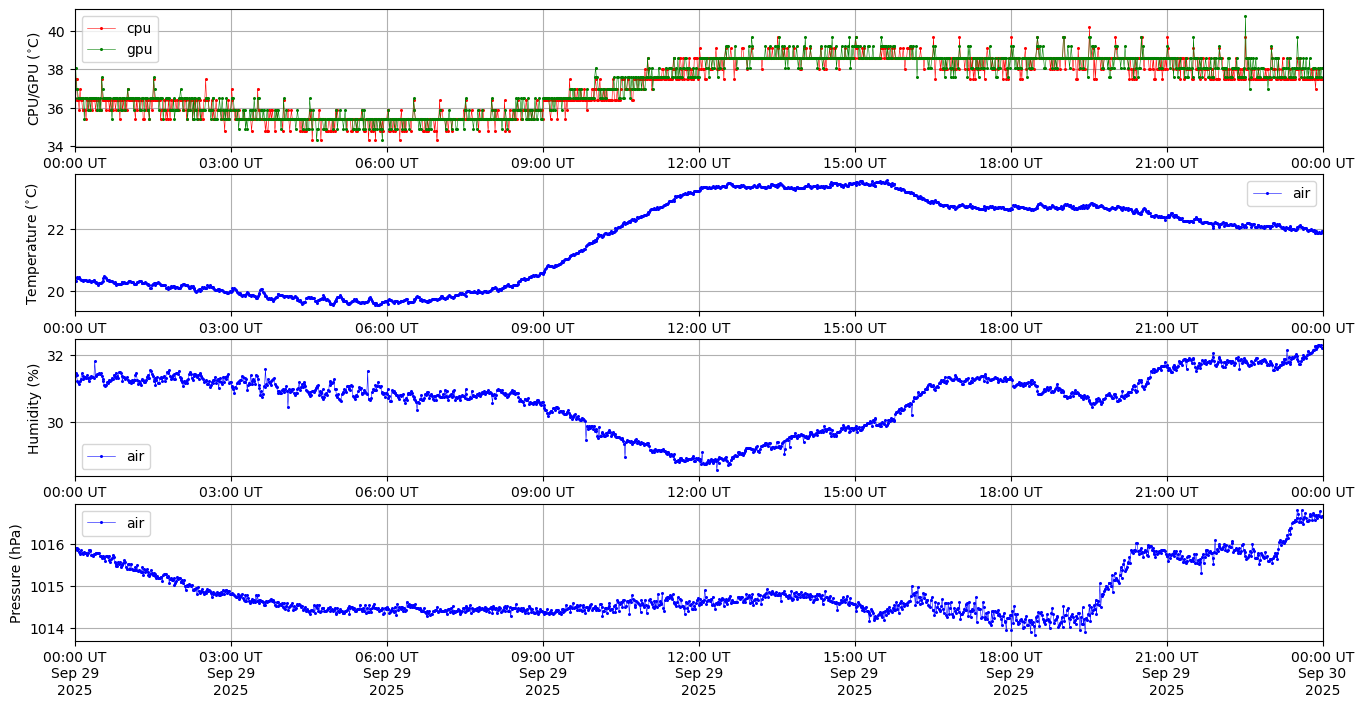The height and width of the screenshot is (707, 1364).
Task: Click the Temperature (°C) y-axis label
Action: point(32,243)
